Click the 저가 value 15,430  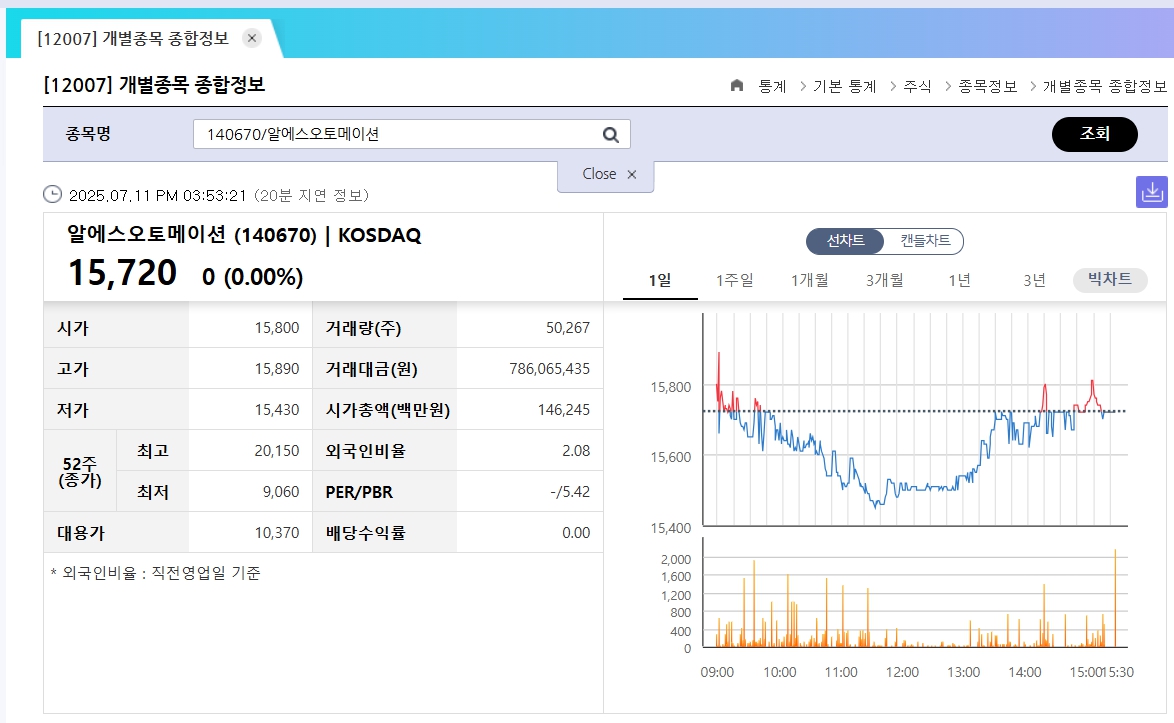[276, 410]
